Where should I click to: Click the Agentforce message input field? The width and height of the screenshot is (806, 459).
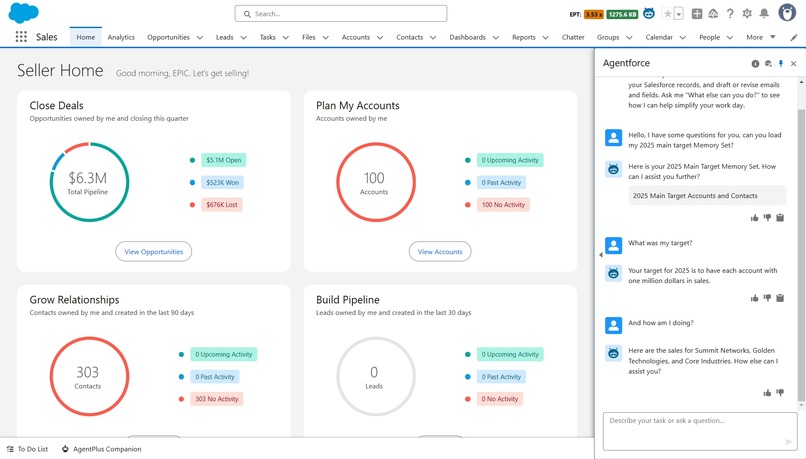click(700, 431)
